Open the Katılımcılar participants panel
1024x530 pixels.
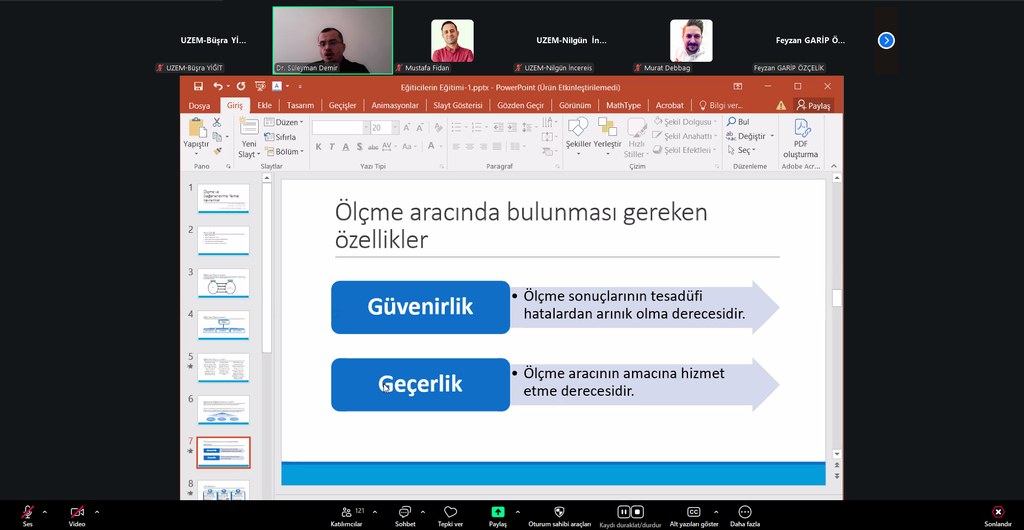[346, 512]
